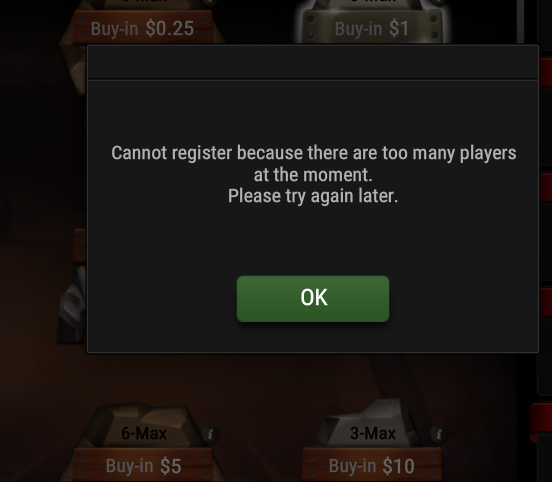The width and height of the screenshot is (552, 482).
Task: Click the 'Cannot register' error message text
Action: pyautogui.click(x=313, y=174)
